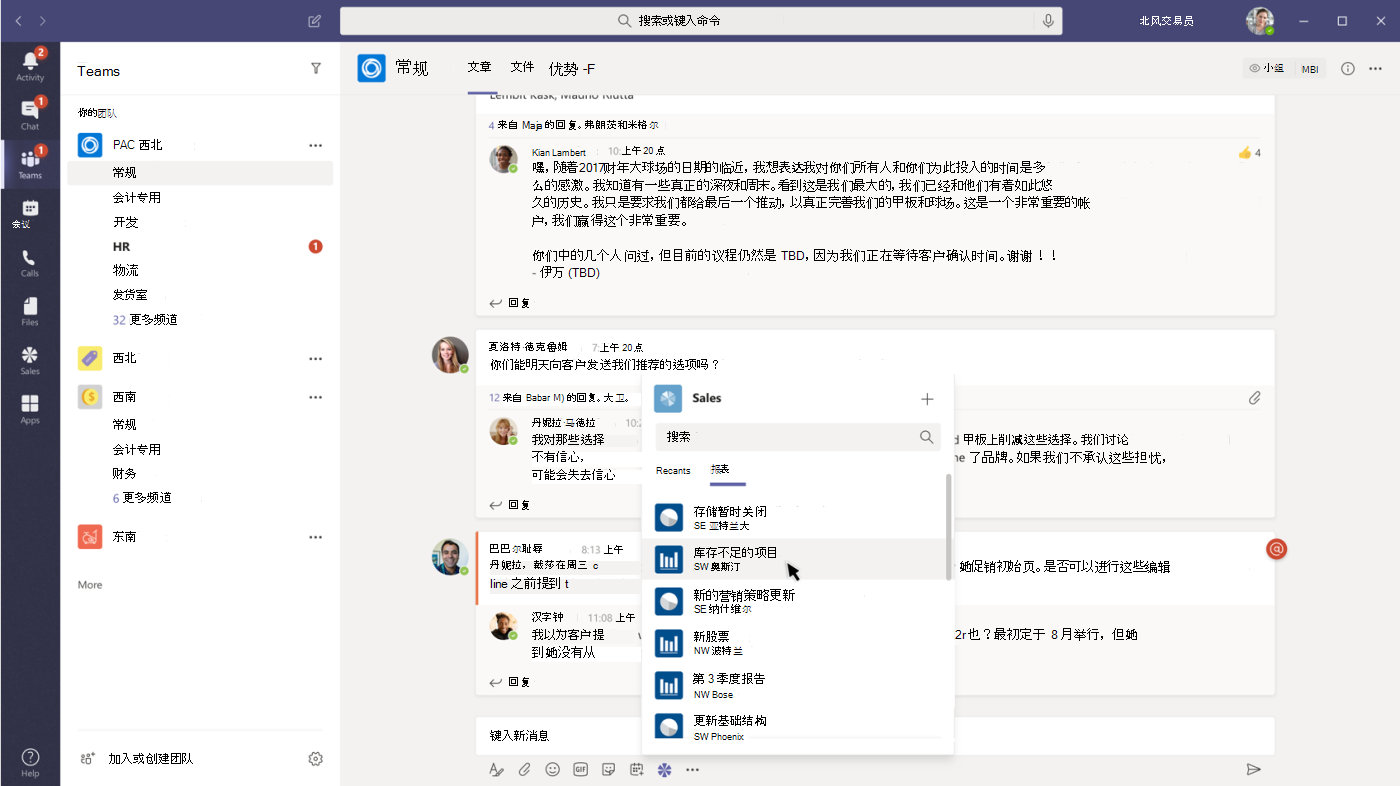
Task: Click the Sales popup vertical scrollbar
Action: point(948,527)
